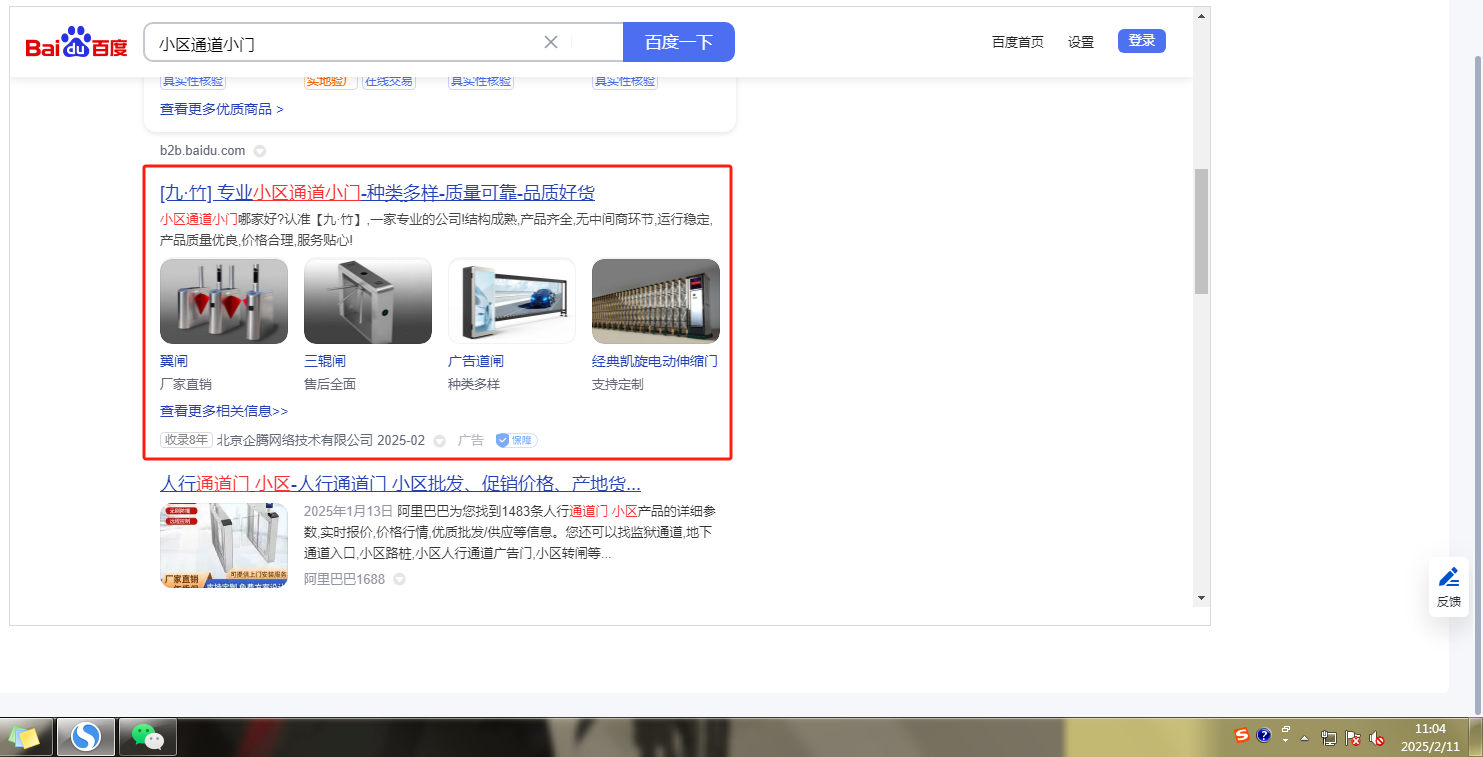
Task: Open the 查看更多优质商品 link
Action: pos(221,109)
